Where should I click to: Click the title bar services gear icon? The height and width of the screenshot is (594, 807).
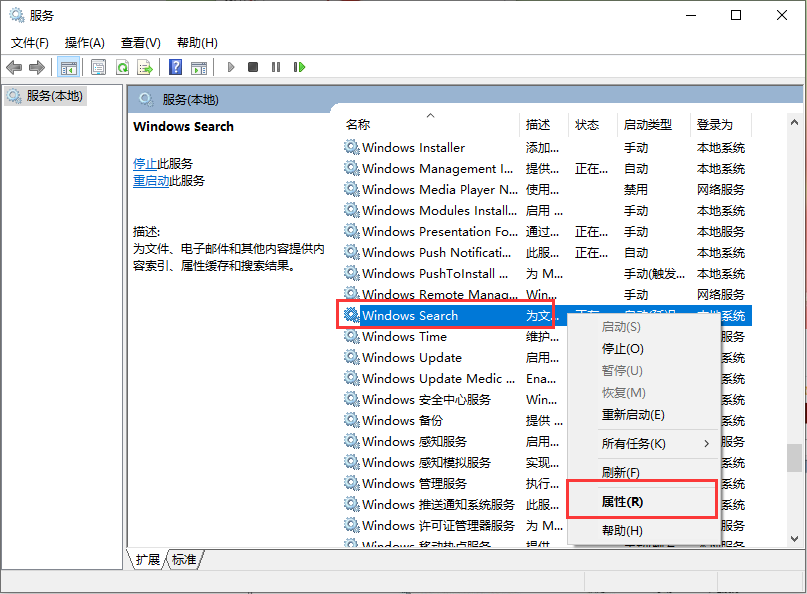click(x=16, y=15)
